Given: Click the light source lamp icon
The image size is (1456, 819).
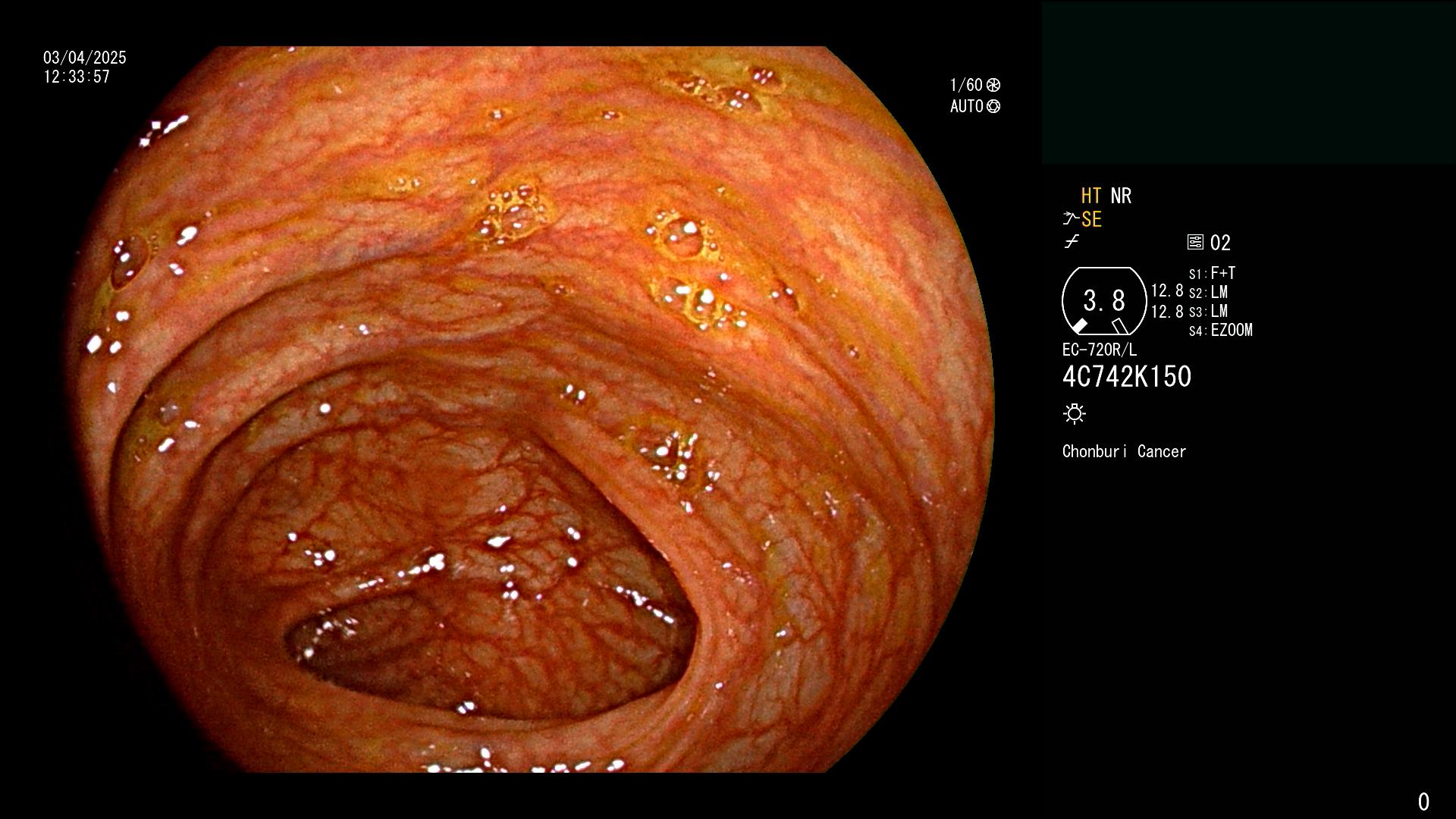Looking at the screenshot, I should tap(1075, 414).
